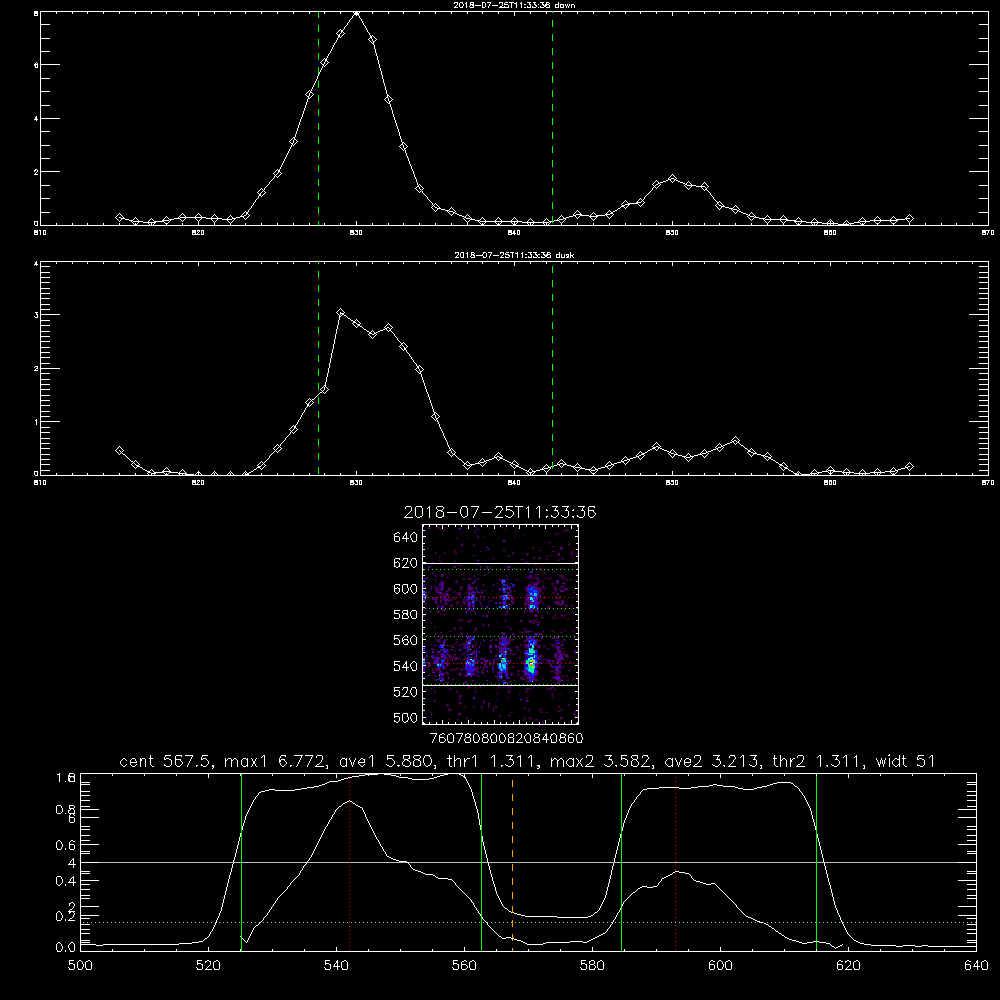Click the 600 x-axis label in bottom plot

point(720,966)
